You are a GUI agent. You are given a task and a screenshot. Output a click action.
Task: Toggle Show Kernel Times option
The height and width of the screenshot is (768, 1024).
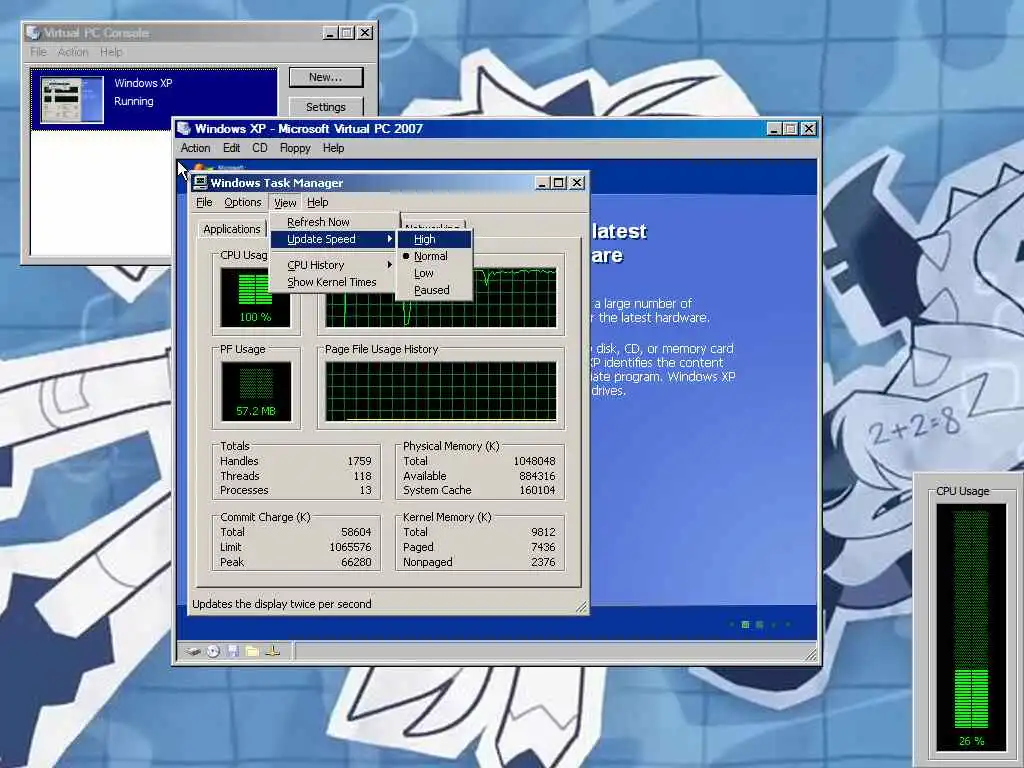332,282
